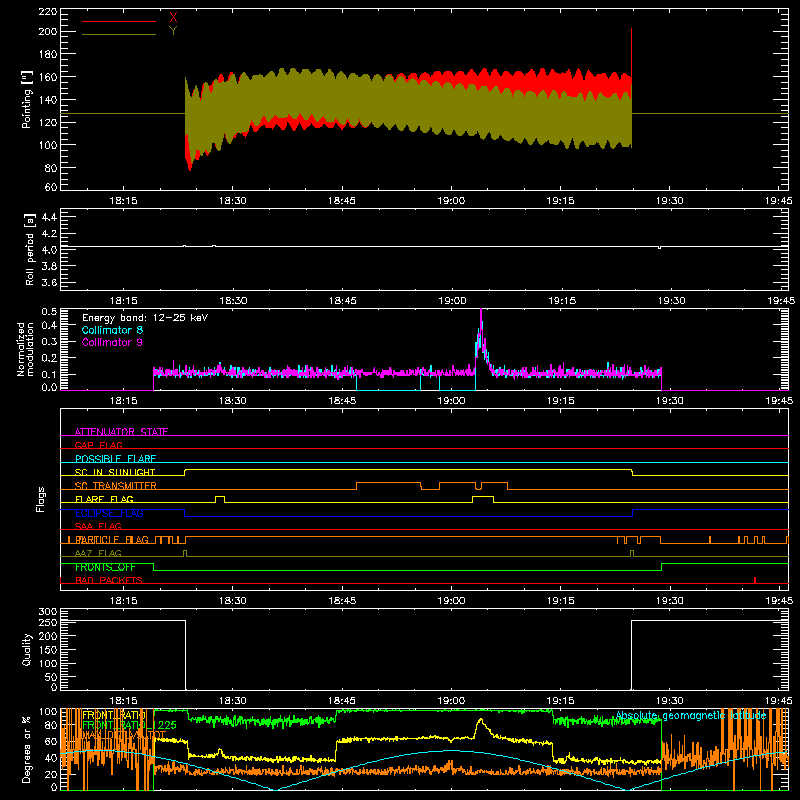The width and height of the screenshot is (800, 800).
Task: Select the red 'X' legend label
Action: coord(173,18)
